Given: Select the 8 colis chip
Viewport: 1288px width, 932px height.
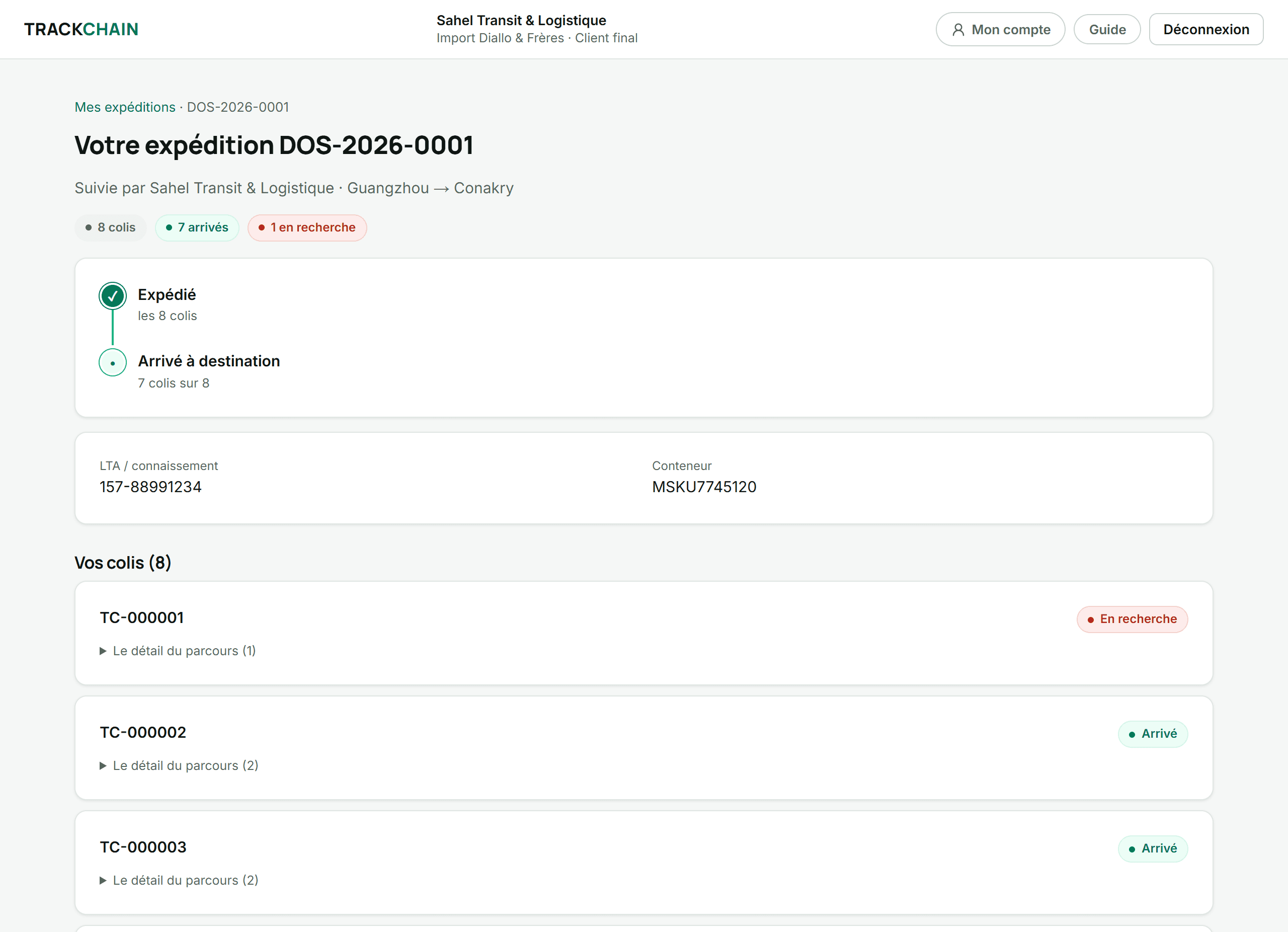Looking at the screenshot, I should click(111, 228).
